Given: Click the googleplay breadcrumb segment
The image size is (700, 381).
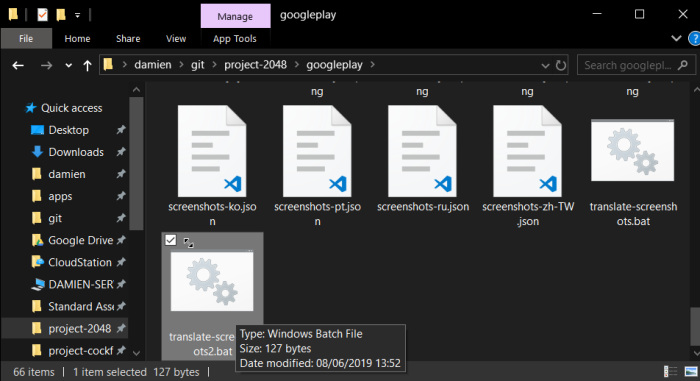Looking at the screenshot, I should [x=334, y=65].
